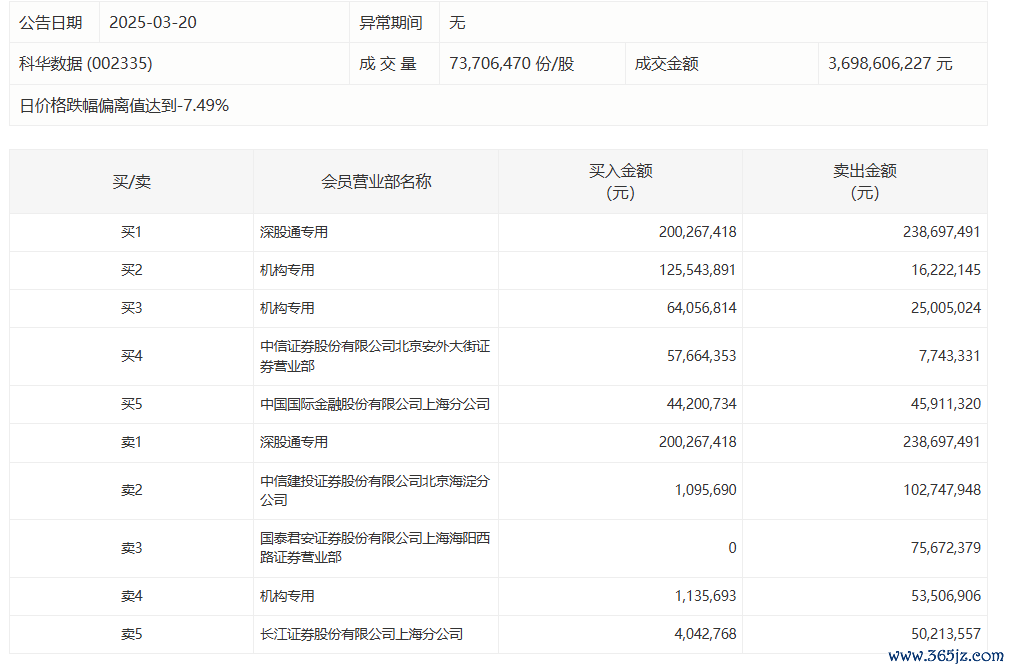
Task: Click the 卖1 row label
Action: click(131, 442)
